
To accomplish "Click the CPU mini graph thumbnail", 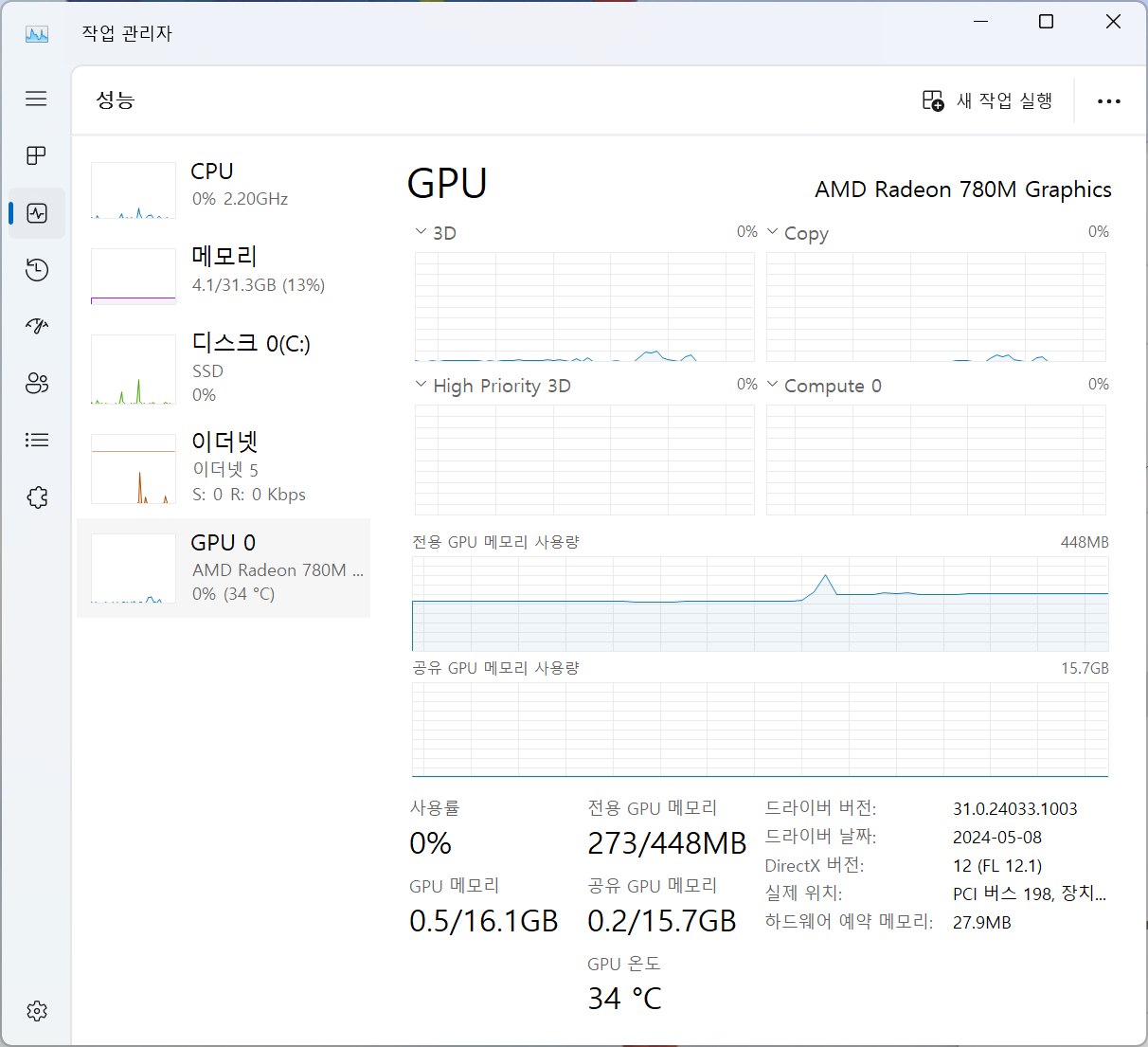I will [134, 190].
